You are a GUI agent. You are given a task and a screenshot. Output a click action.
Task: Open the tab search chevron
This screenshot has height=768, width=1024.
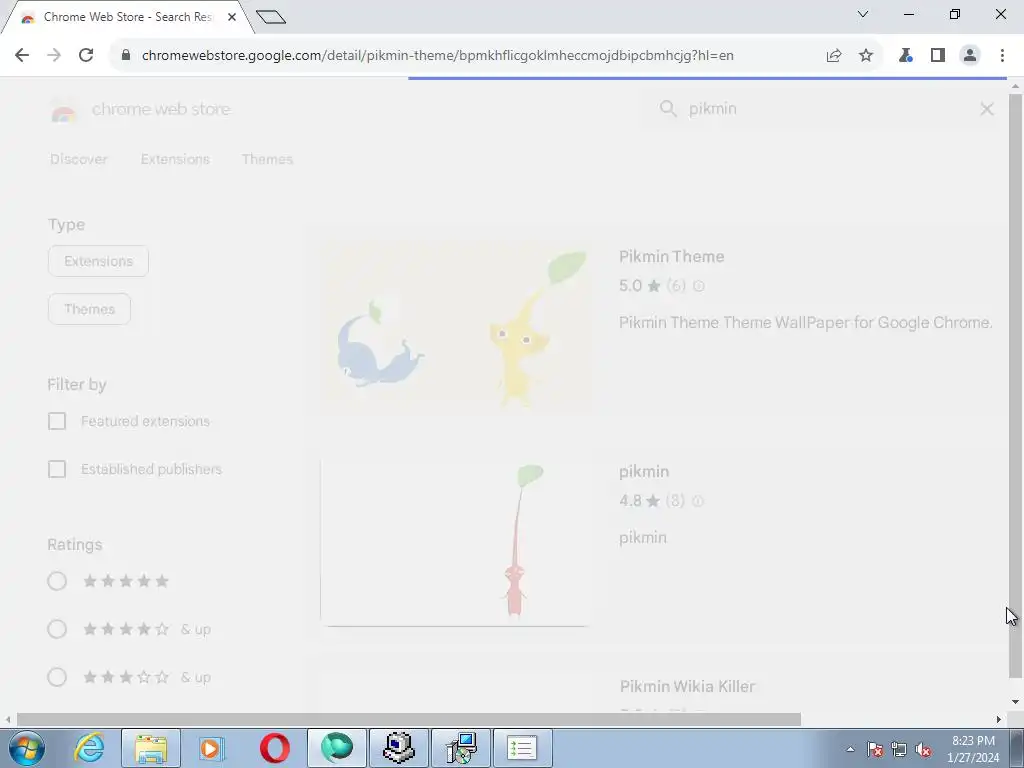pos(863,14)
